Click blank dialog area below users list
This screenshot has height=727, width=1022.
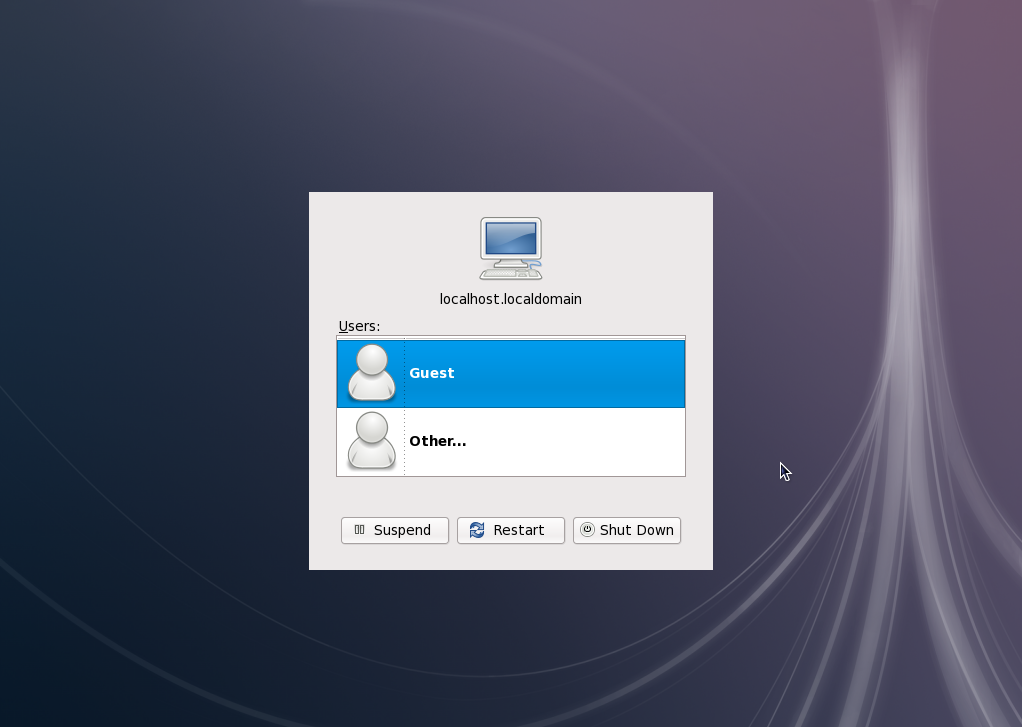click(x=510, y=496)
